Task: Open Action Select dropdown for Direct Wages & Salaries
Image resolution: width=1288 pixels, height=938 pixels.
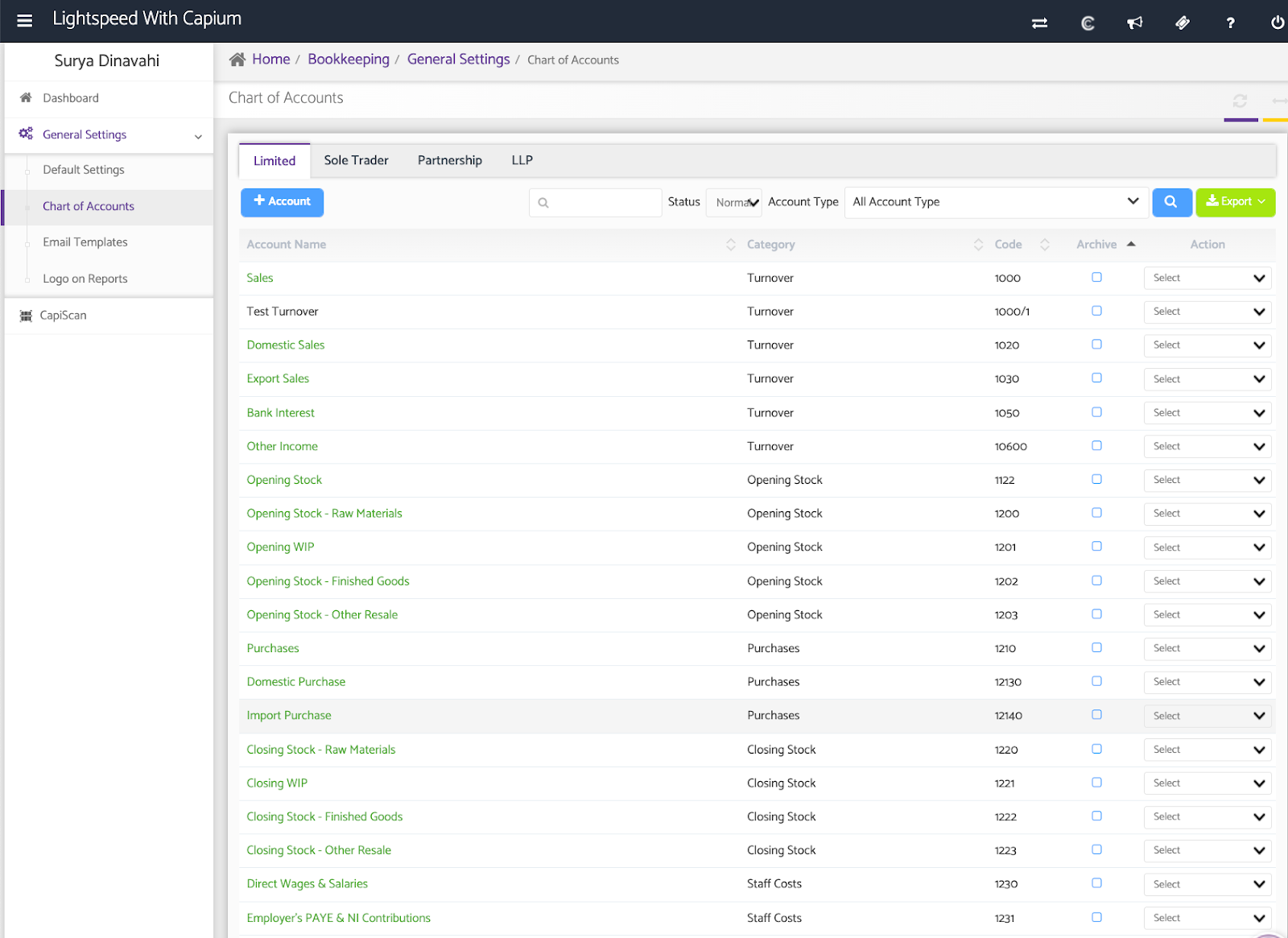Action: (x=1207, y=884)
